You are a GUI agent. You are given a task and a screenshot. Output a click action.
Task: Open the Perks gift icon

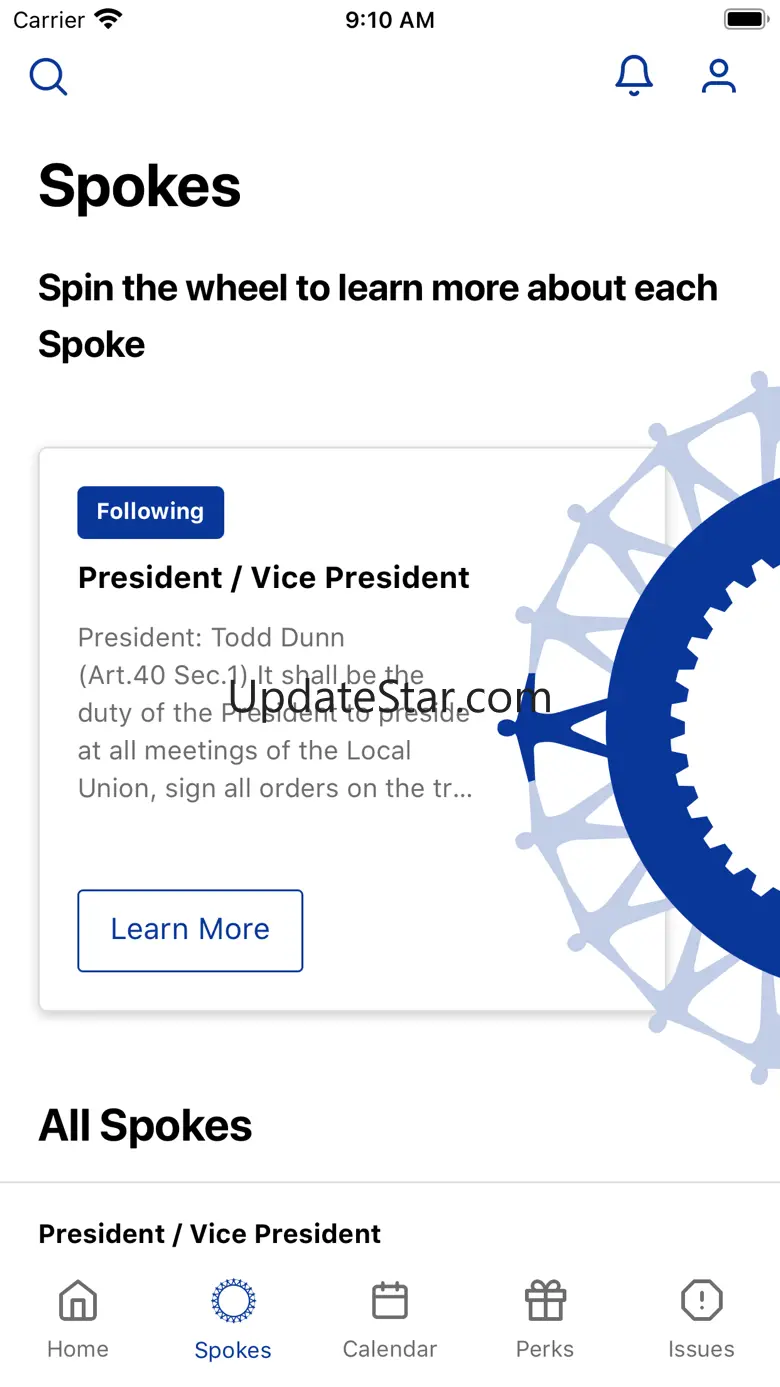[x=545, y=1301]
